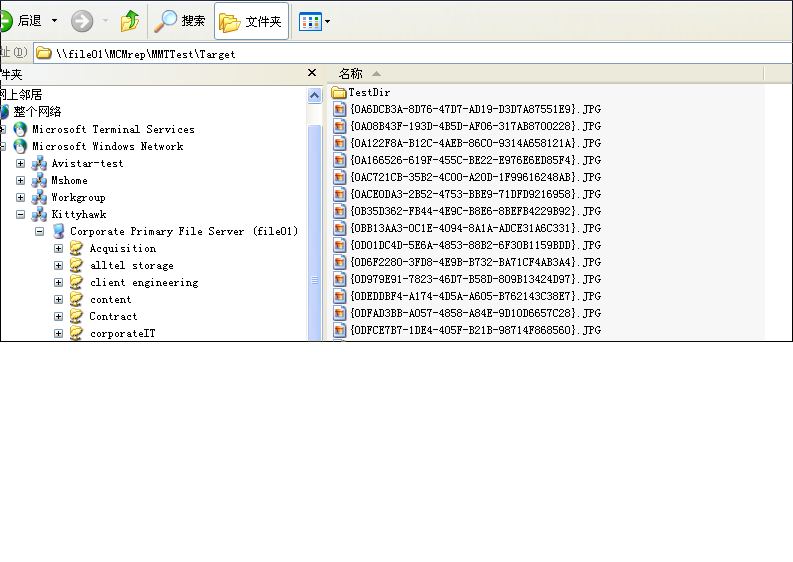The height and width of the screenshot is (562, 793).
Task: Toggle the Folders (文件夹) pane button
Action: pos(251,21)
